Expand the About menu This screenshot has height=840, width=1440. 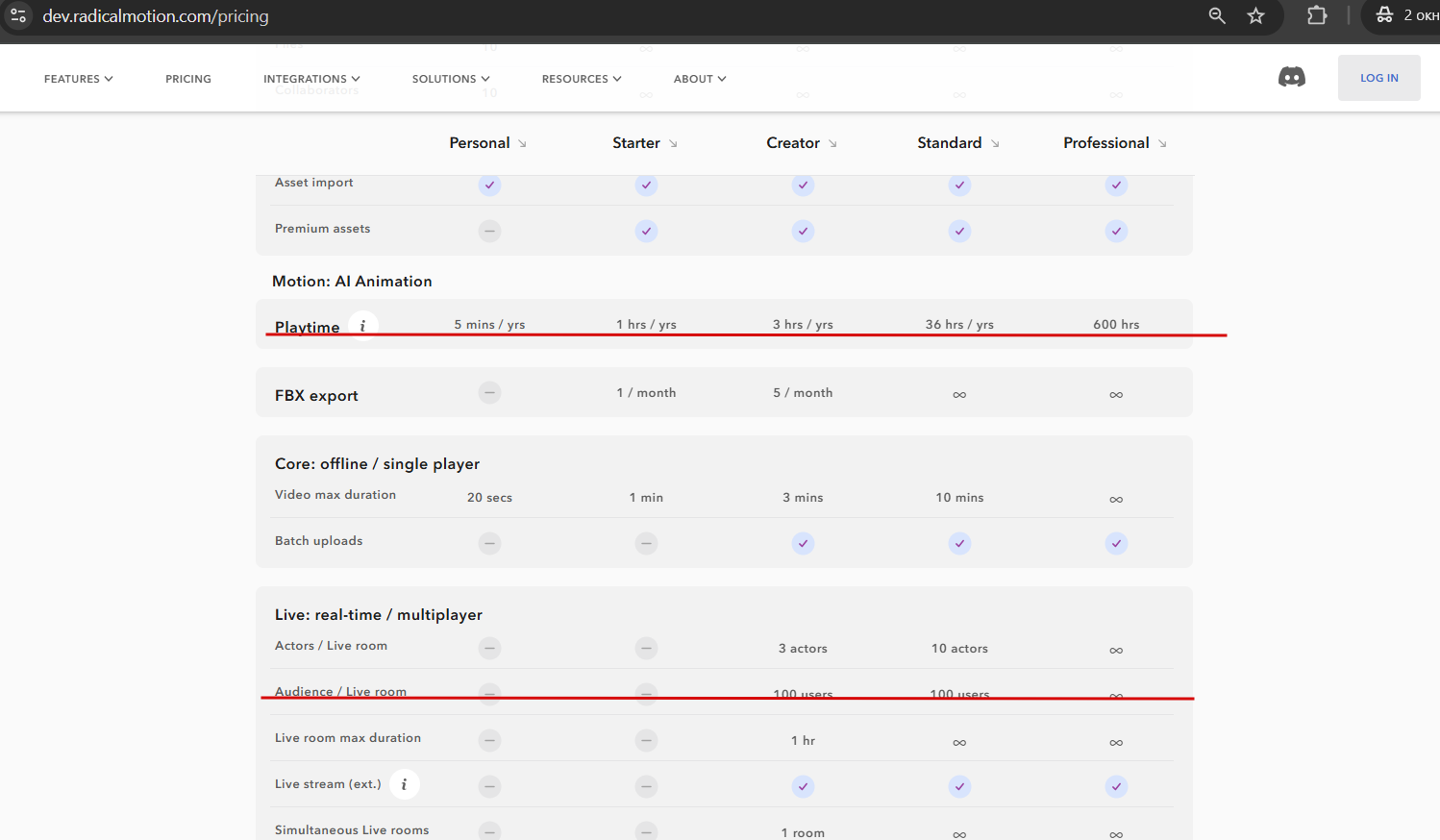700,79
